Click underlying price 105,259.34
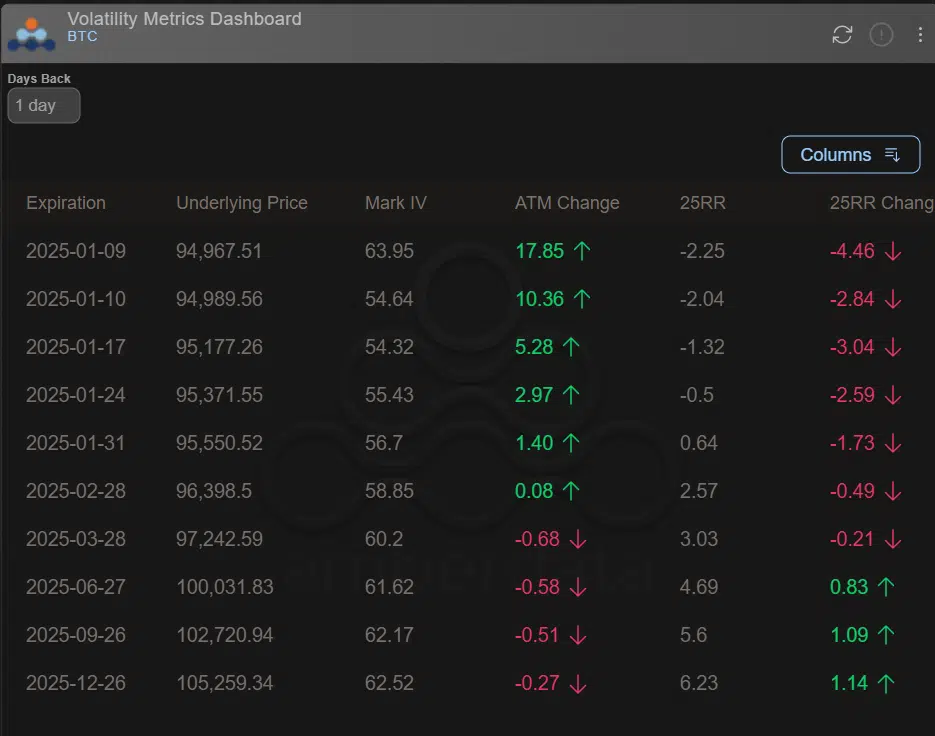 tap(225, 683)
